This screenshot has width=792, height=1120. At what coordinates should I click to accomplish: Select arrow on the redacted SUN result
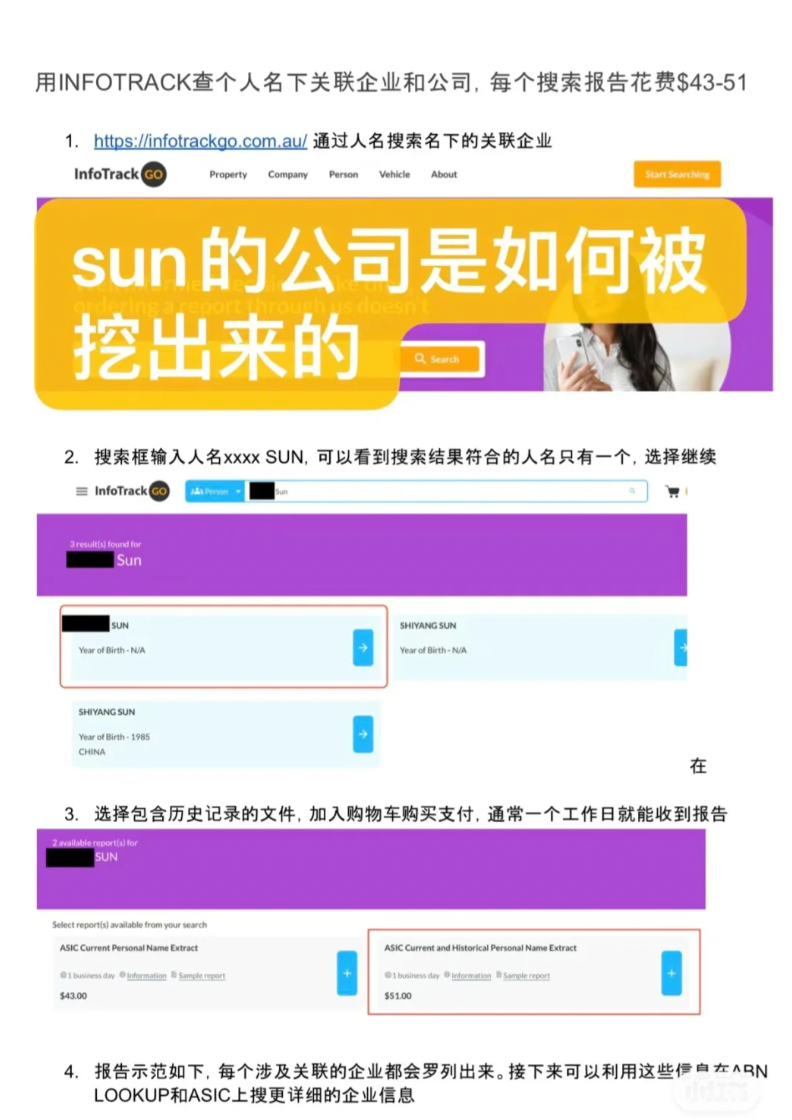pyautogui.click(x=363, y=648)
